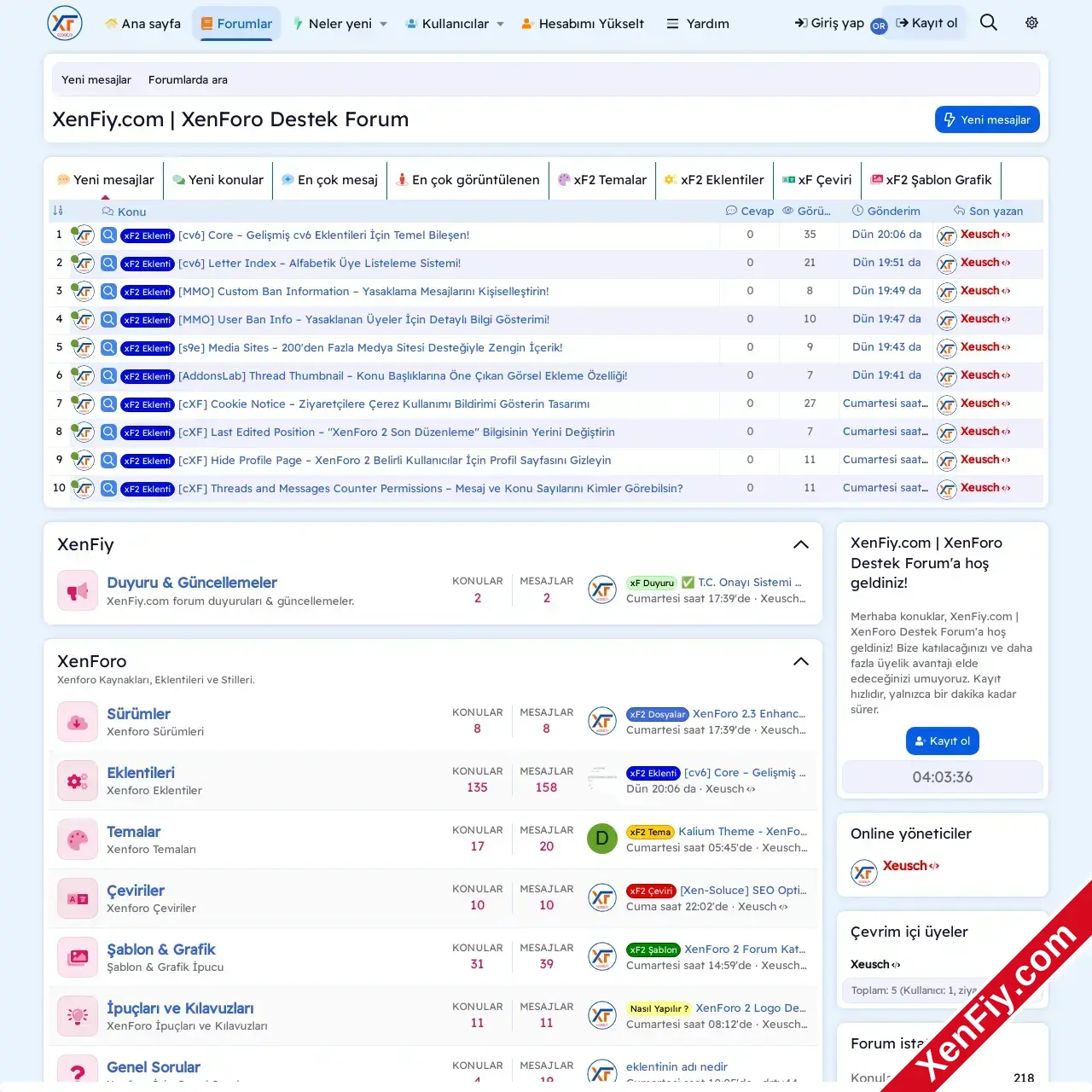1092x1092 pixels.
Task: Click the Temalar palette forum icon
Action: point(78,839)
